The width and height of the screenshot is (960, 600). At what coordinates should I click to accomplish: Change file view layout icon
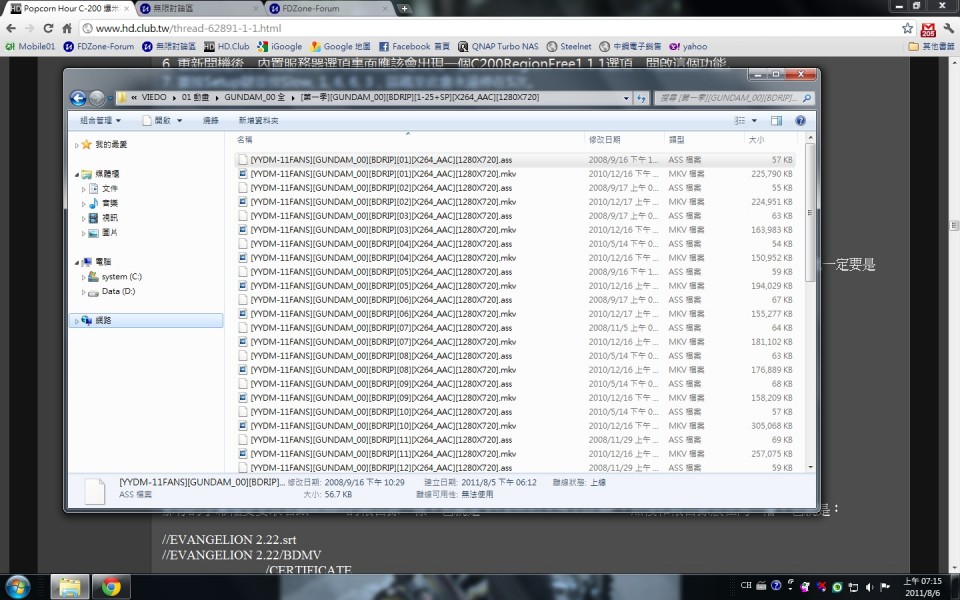[740, 121]
